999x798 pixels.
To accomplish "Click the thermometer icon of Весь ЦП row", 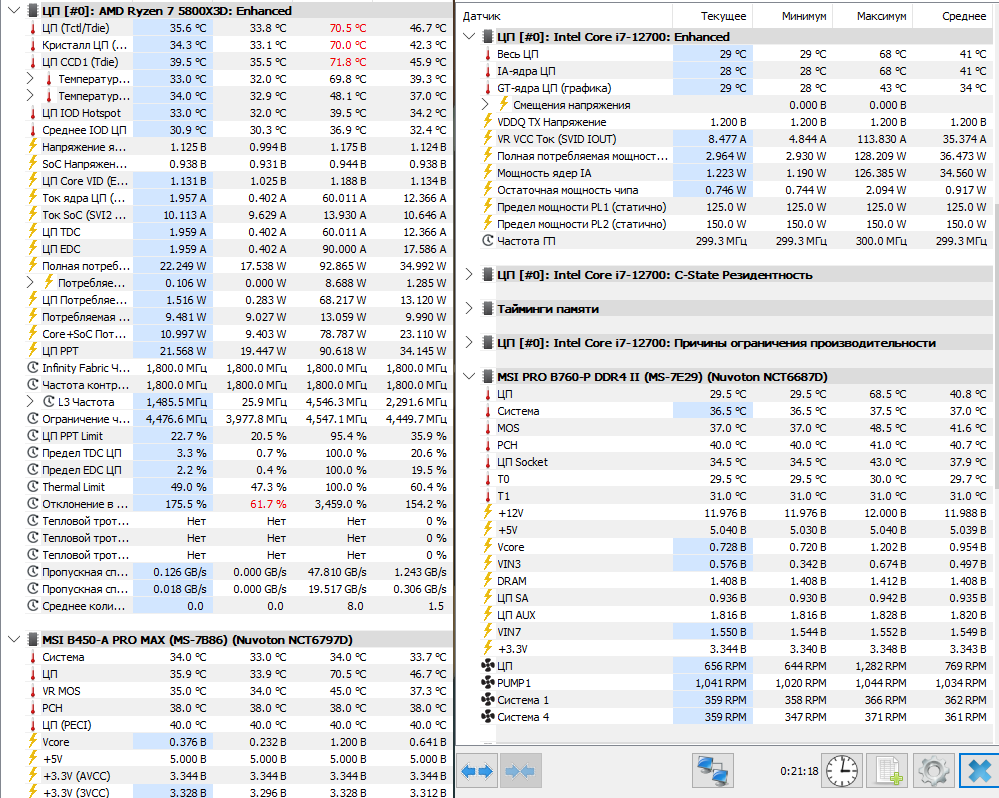I will point(488,54).
